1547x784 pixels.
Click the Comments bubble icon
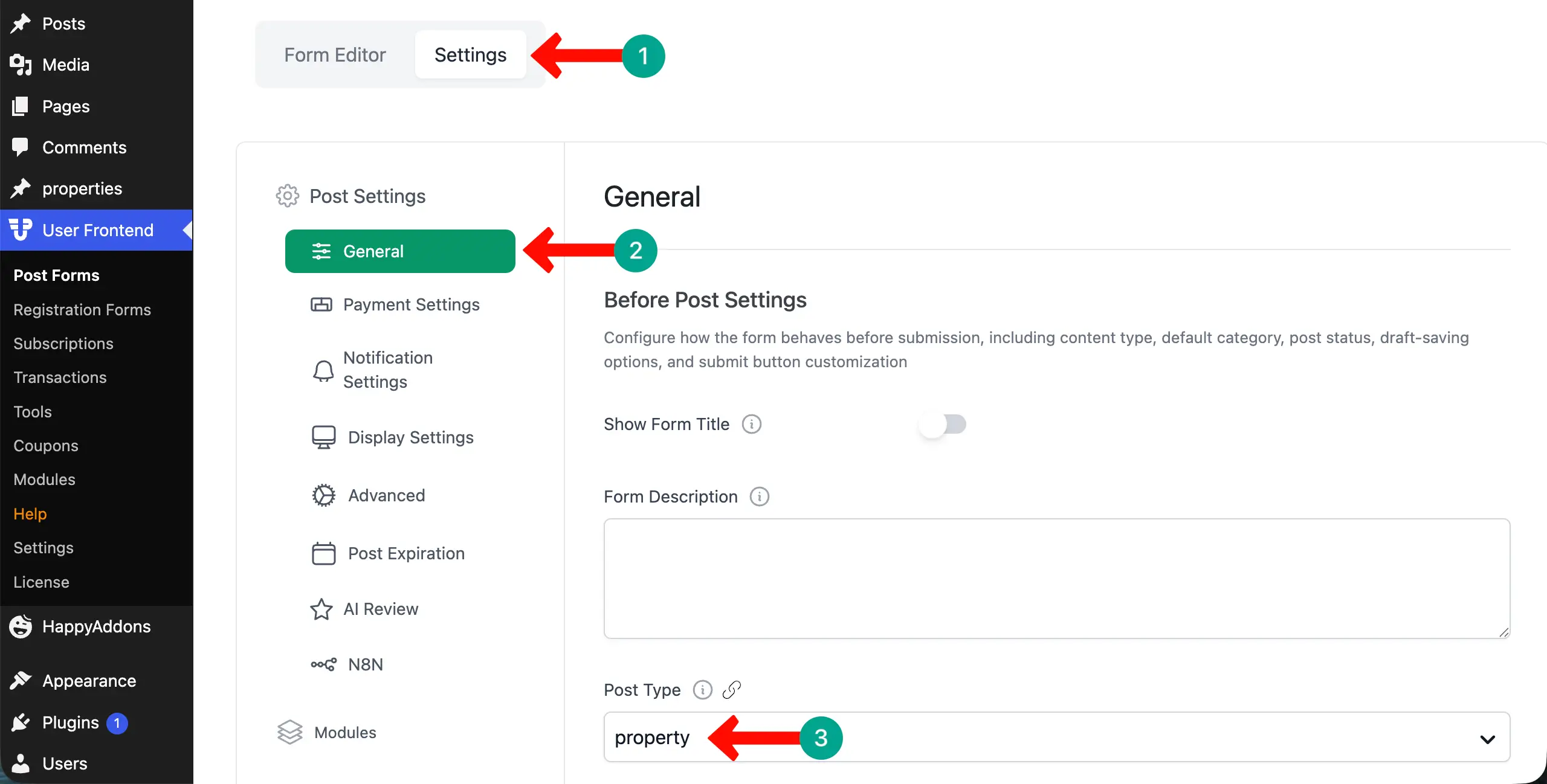pos(21,147)
